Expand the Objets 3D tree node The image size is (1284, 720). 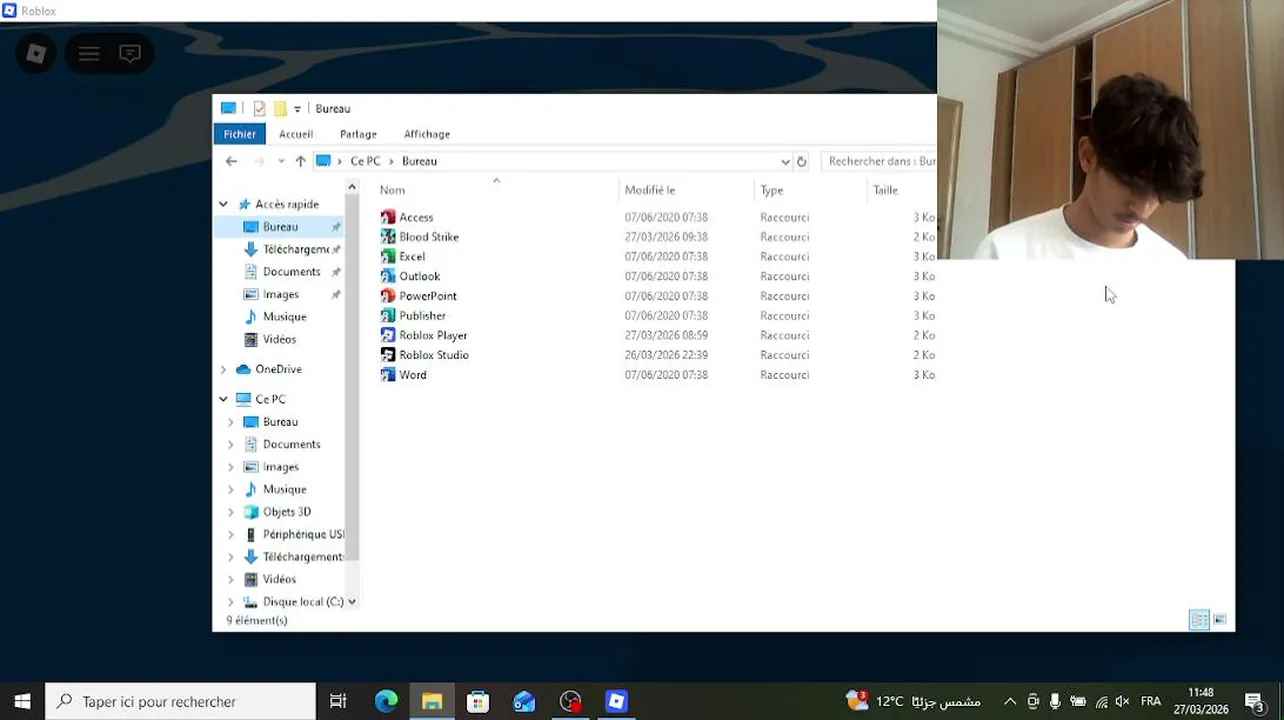click(231, 512)
